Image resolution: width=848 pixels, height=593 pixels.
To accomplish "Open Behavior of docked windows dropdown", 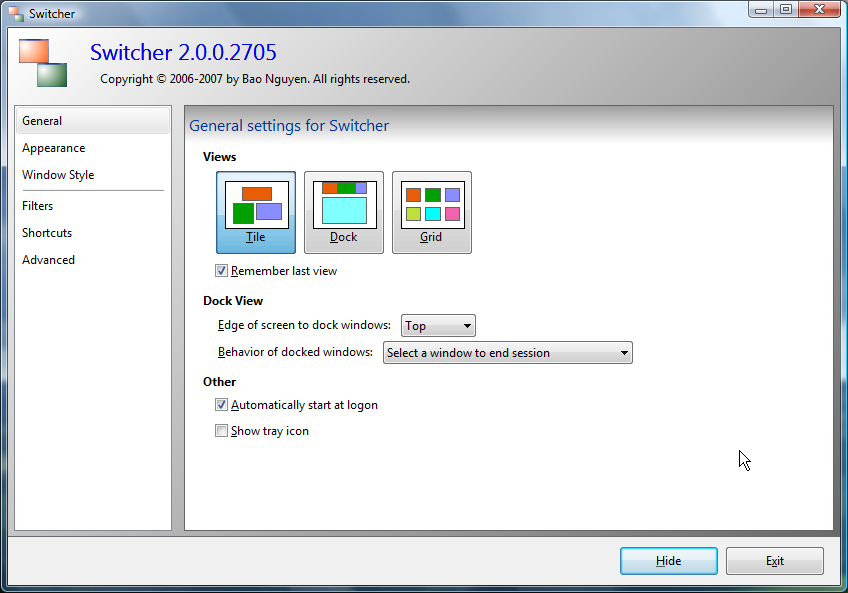I will (508, 353).
